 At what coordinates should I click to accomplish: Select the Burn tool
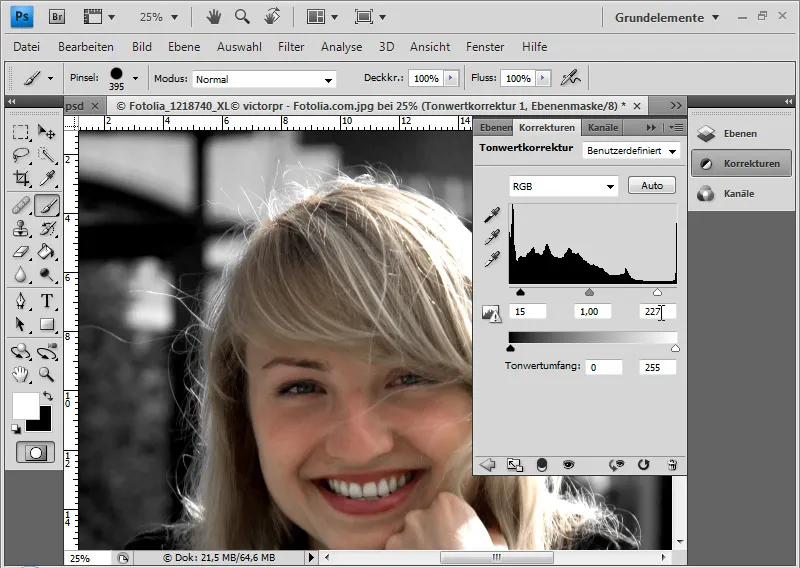click(47, 275)
